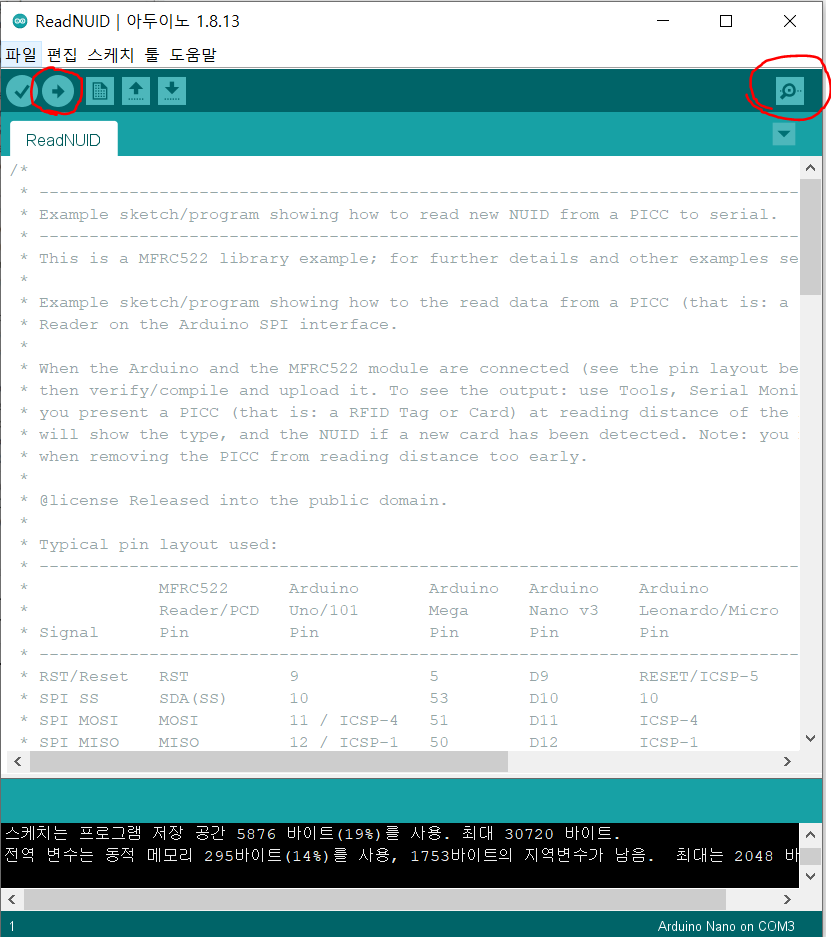Open the Serial Monitor magnifier icon
Viewport: 831px width, 937px height.
coord(790,91)
